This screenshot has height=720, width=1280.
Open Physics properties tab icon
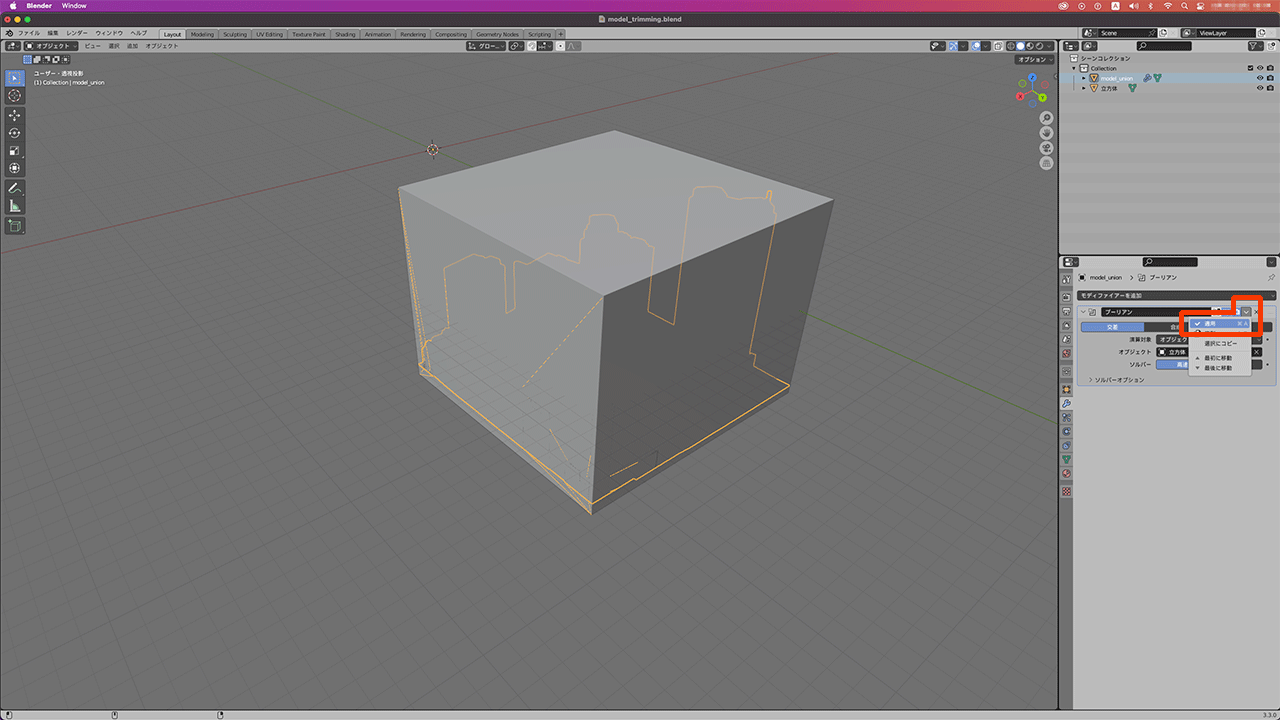pos(1066,431)
